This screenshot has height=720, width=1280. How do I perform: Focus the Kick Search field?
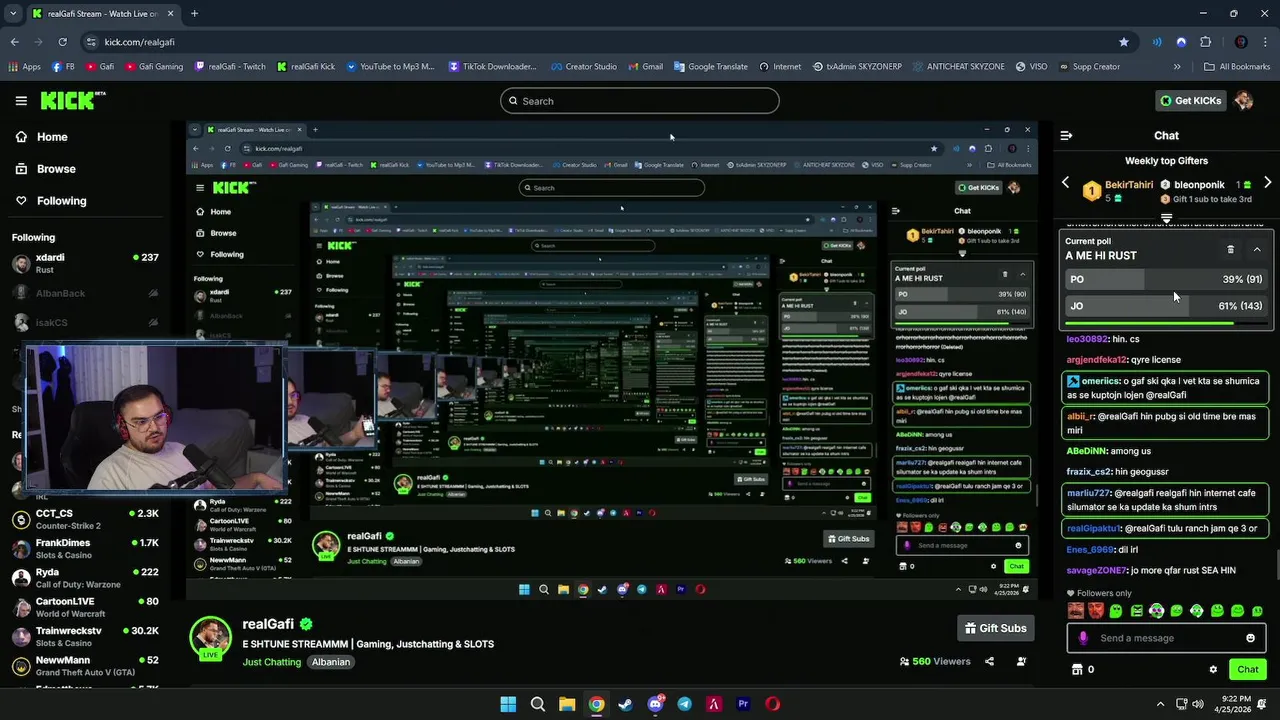coord(640,101)
